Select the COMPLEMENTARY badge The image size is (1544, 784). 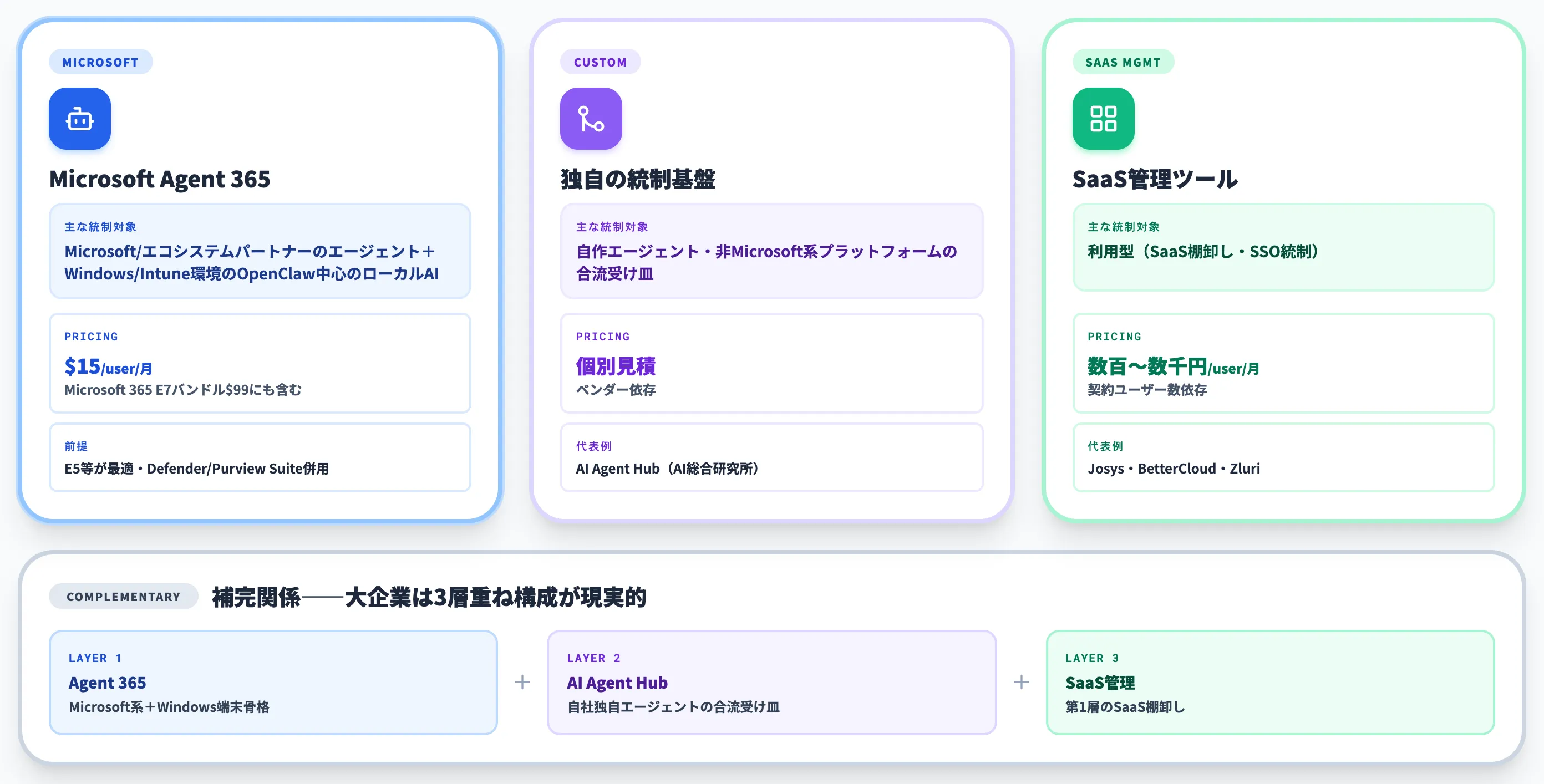pyautogui.click(x=124, y=597)
